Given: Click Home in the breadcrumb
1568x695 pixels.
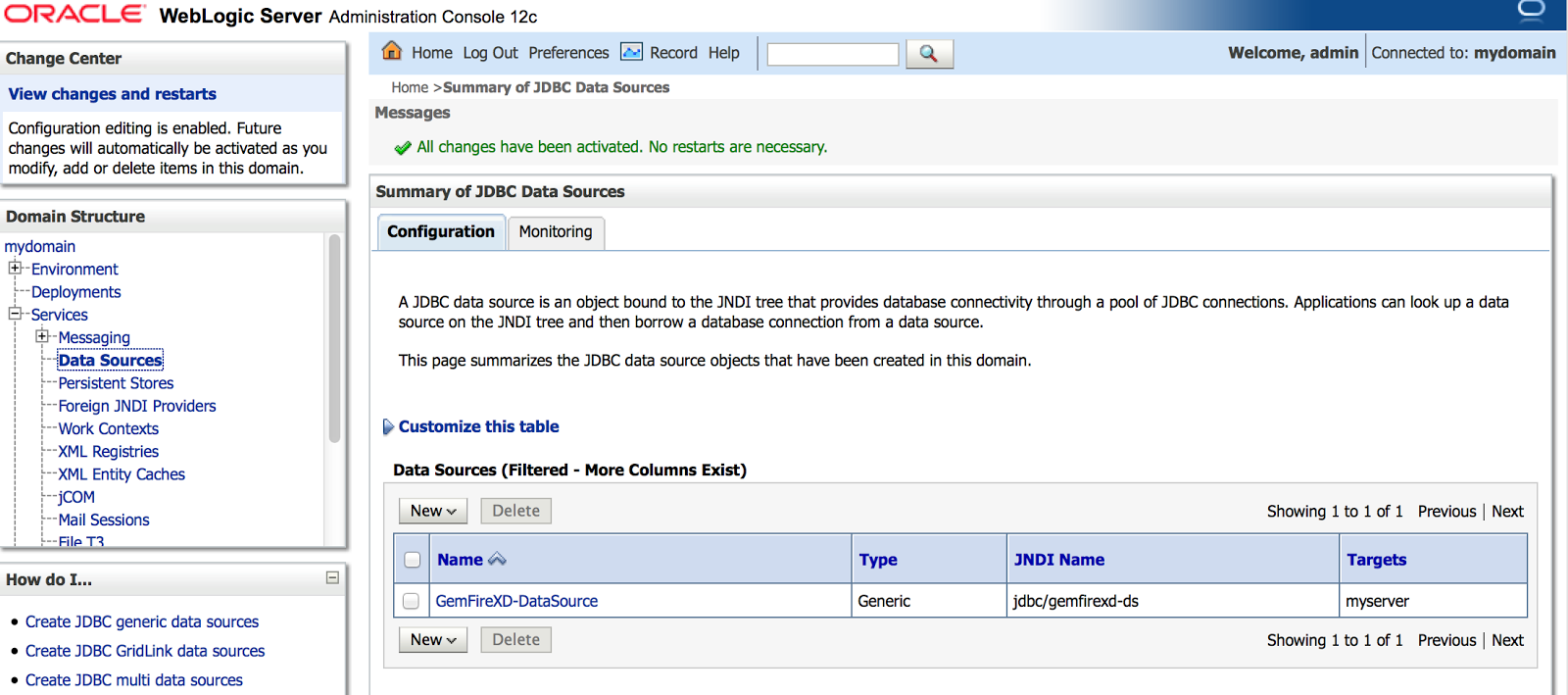Looking at the screenshot, I should click(x=410, y=87).
